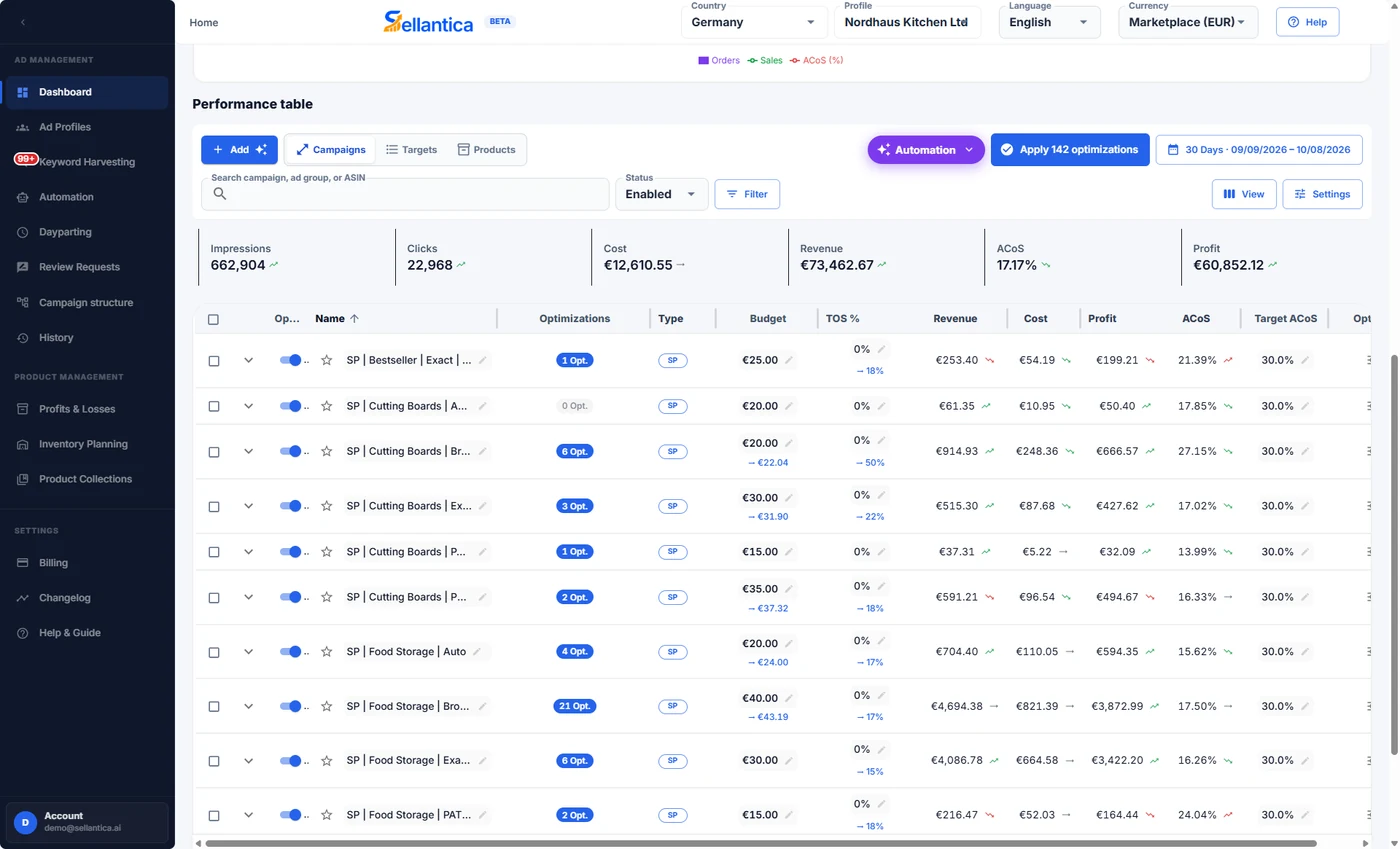Open the Country dropdown showing Germany
This screenshot has height=849, width=1400.
pos(754,22)
